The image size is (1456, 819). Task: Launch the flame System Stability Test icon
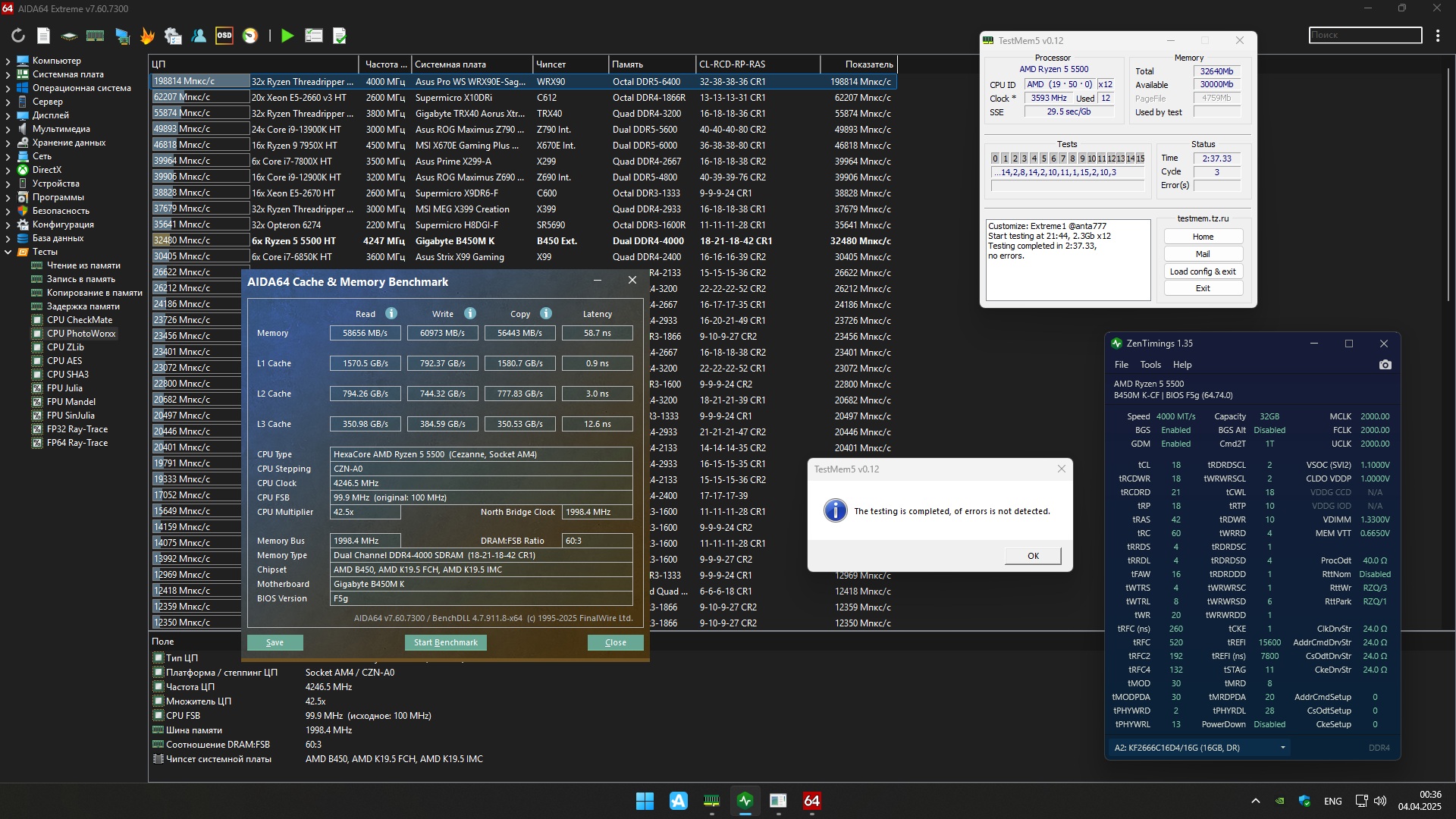(147, 36)
